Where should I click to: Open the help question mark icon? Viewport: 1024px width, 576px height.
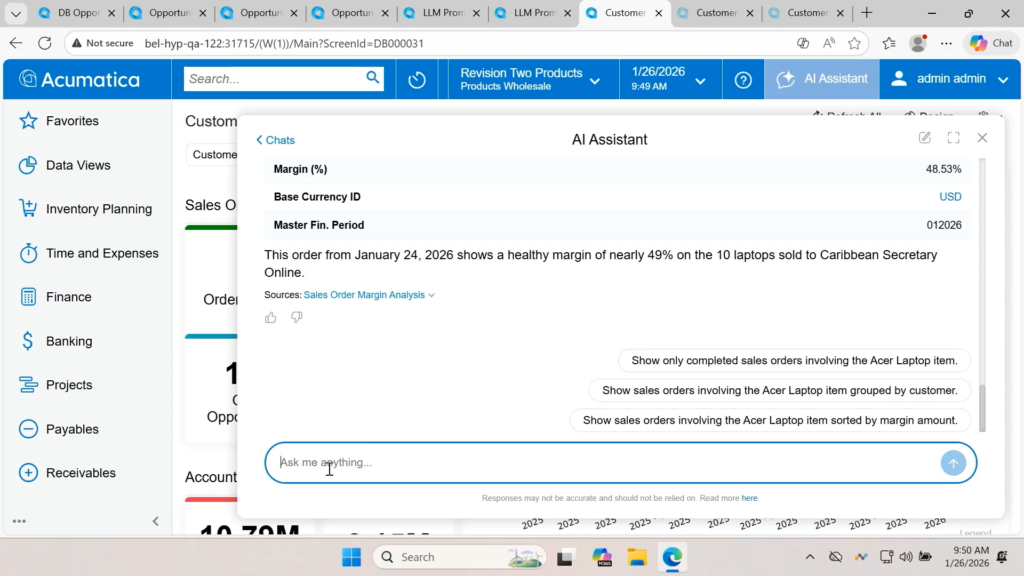tap(743, 80)
